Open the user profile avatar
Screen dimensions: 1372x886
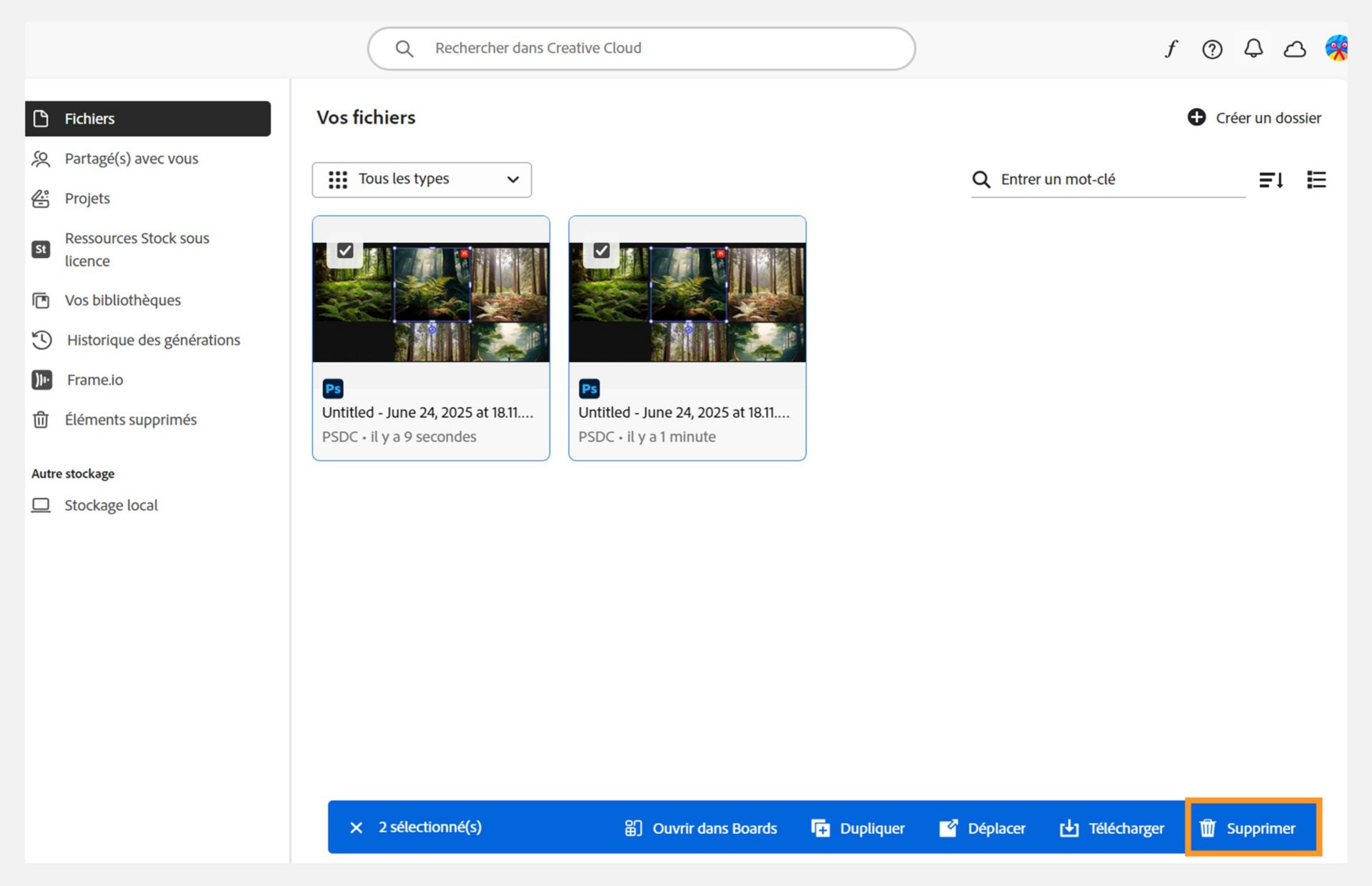click(x=1336, y=48)
